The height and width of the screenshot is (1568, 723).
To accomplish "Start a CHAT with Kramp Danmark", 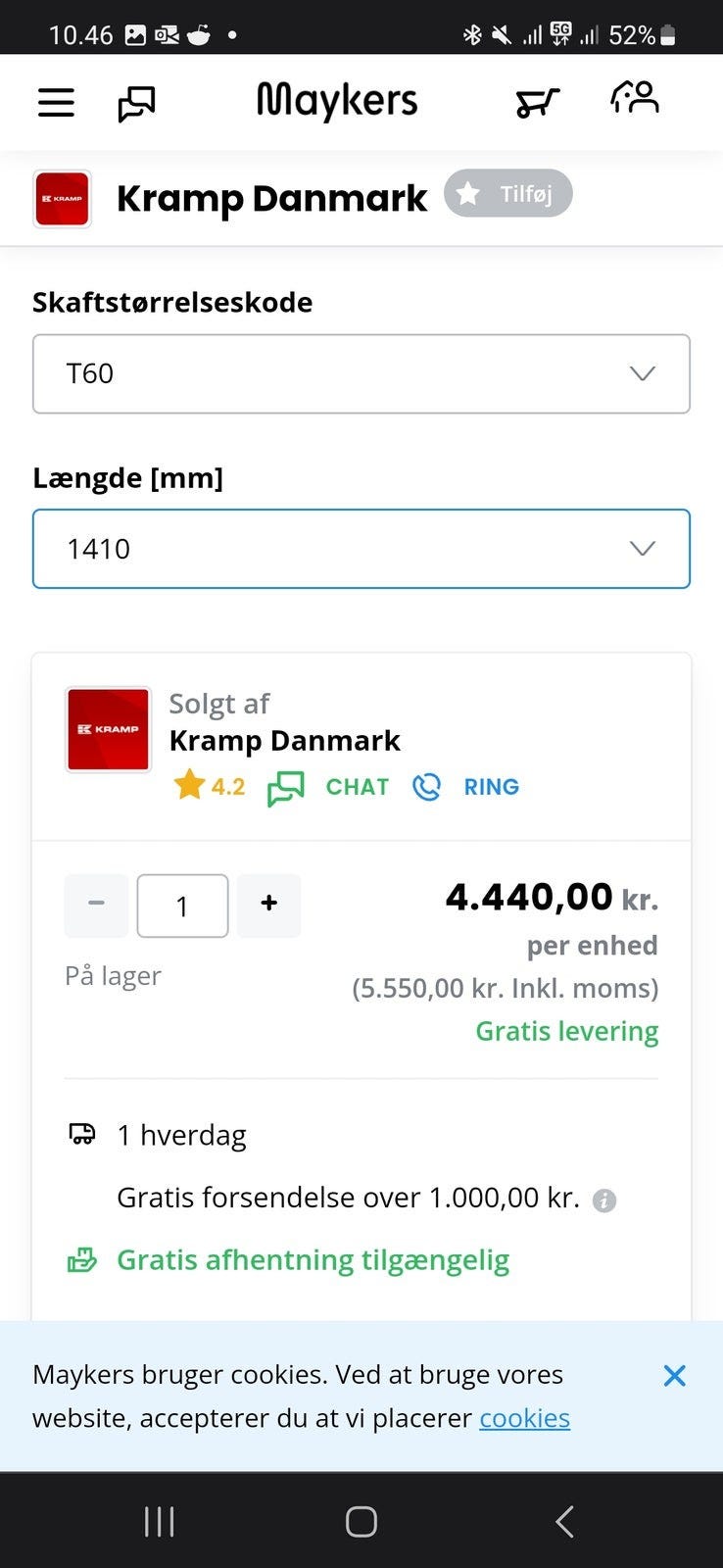I will tap(329, 787).
